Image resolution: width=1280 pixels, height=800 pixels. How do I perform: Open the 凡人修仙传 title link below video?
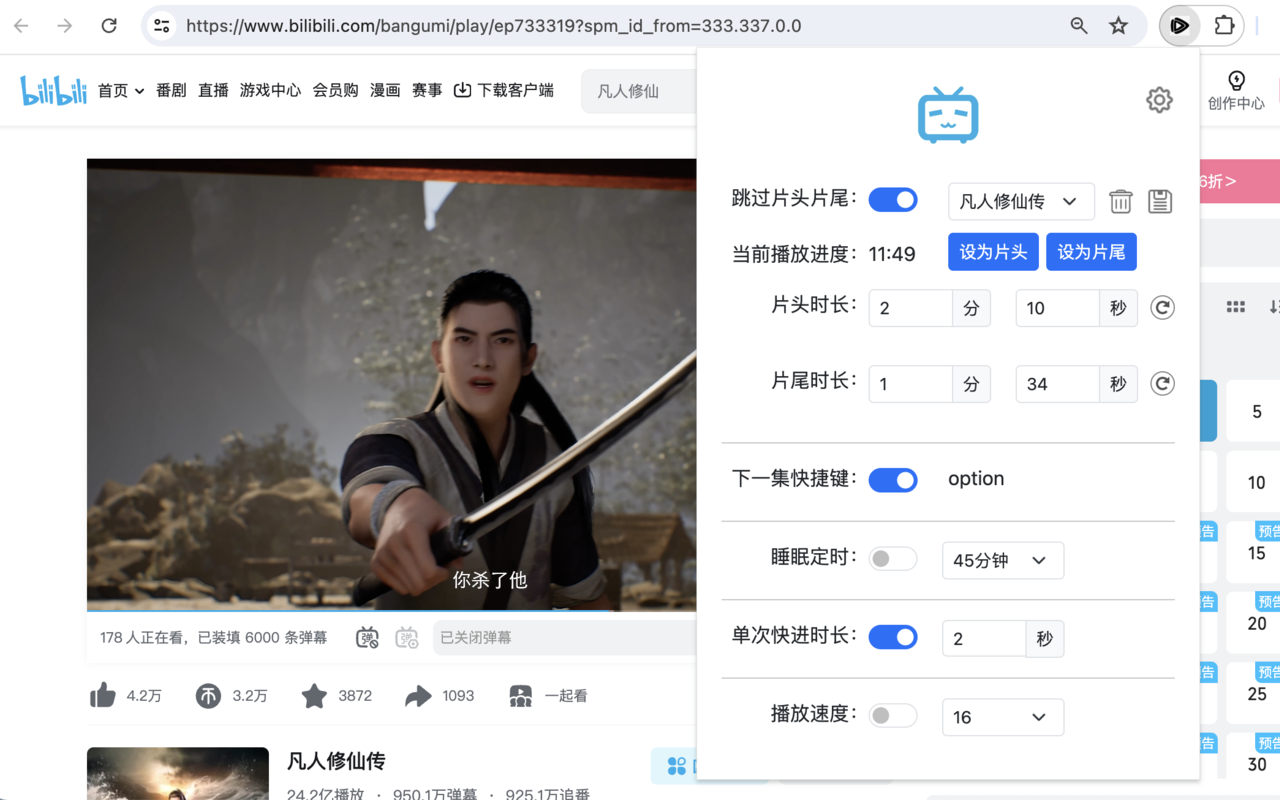coord(336,761)
